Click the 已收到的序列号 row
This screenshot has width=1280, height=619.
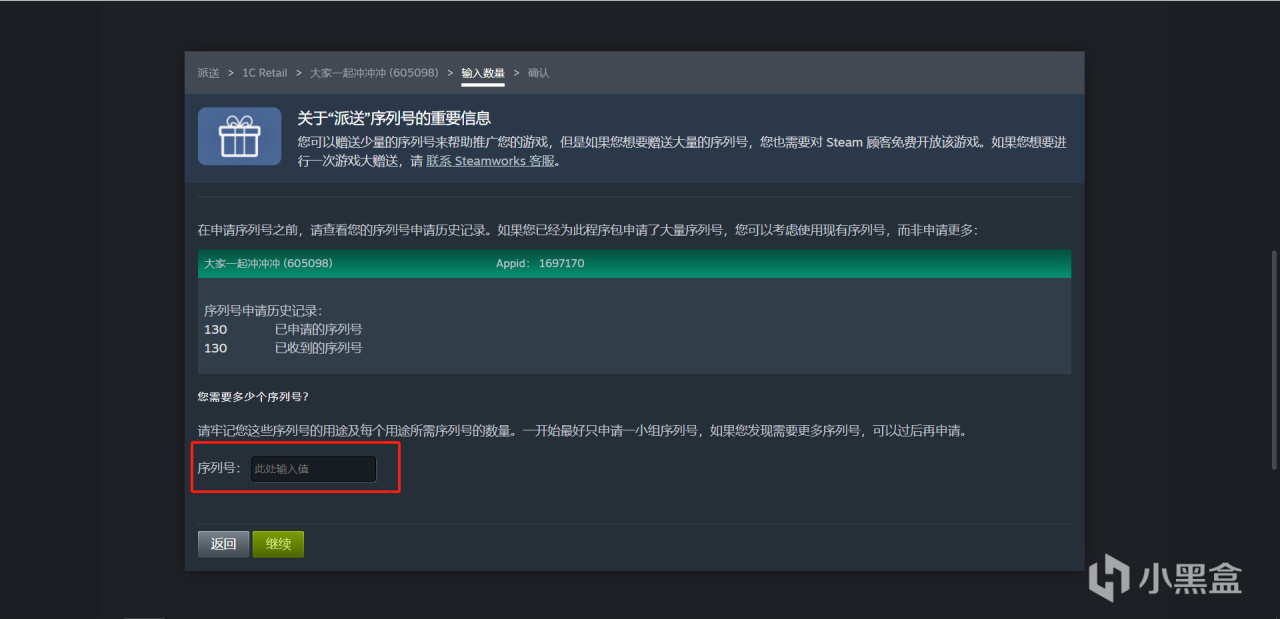click(x=283, y=348)
